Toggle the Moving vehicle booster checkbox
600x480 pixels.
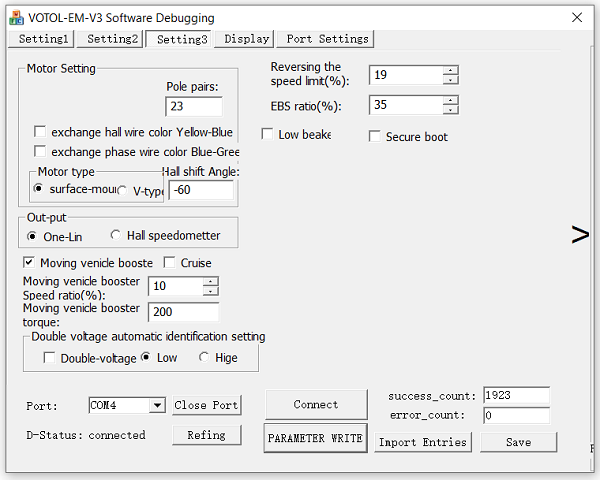click(29, 263)
